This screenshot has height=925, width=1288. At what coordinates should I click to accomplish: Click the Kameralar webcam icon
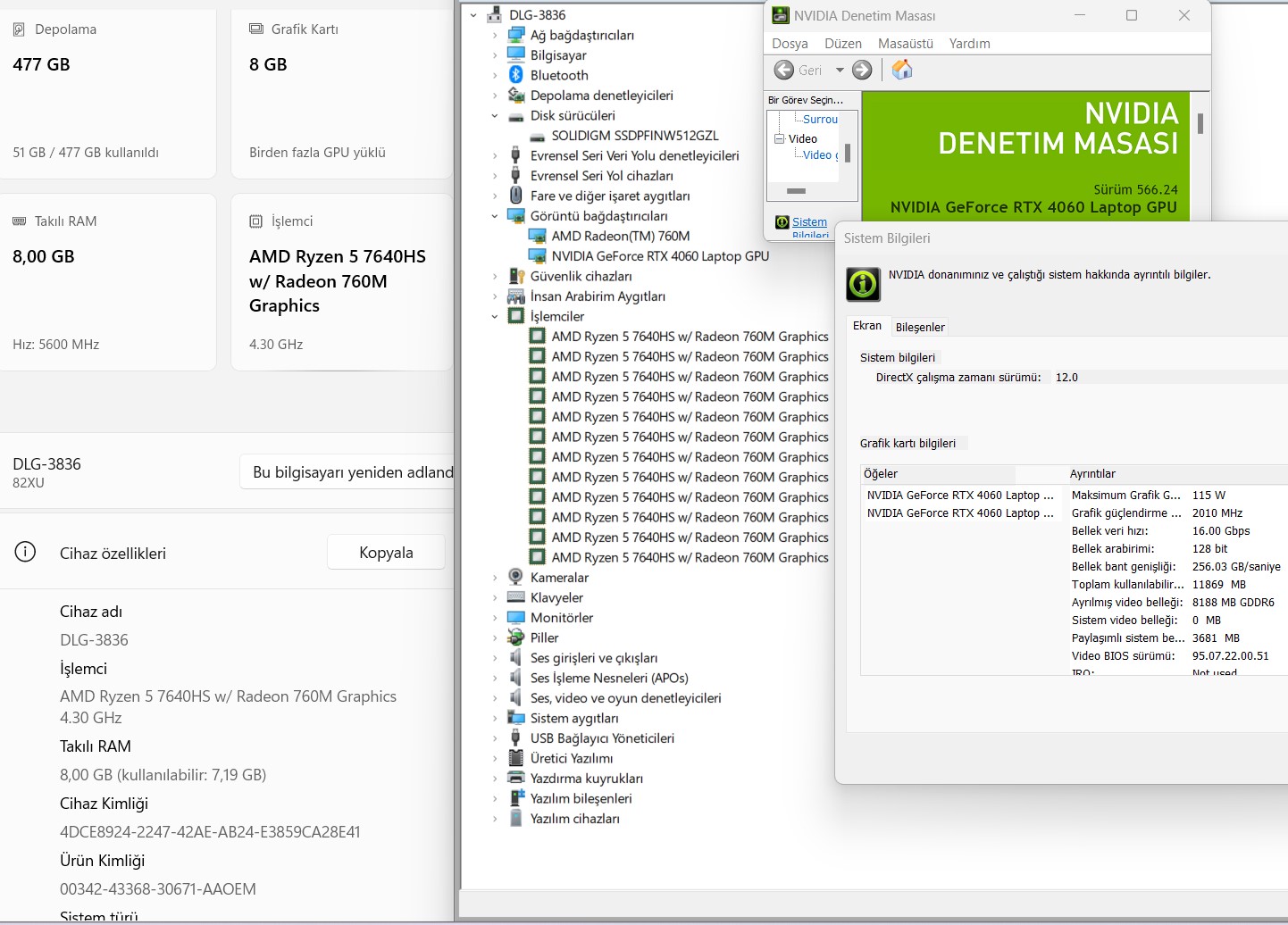tap(515, 577)
